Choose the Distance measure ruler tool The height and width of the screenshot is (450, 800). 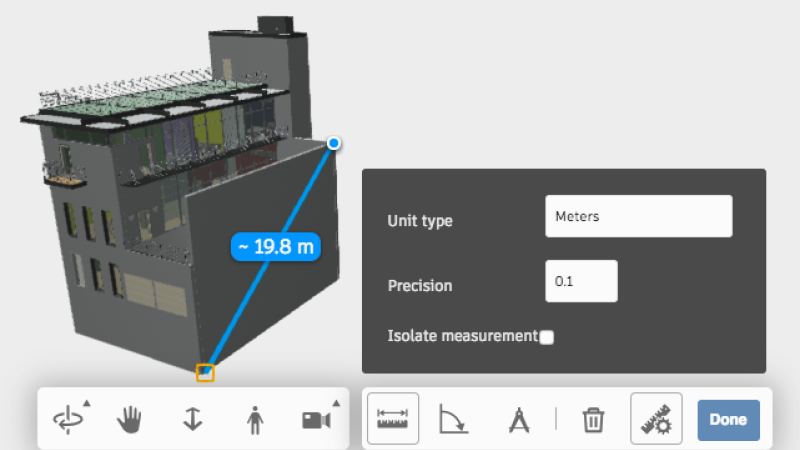(393, 419)
